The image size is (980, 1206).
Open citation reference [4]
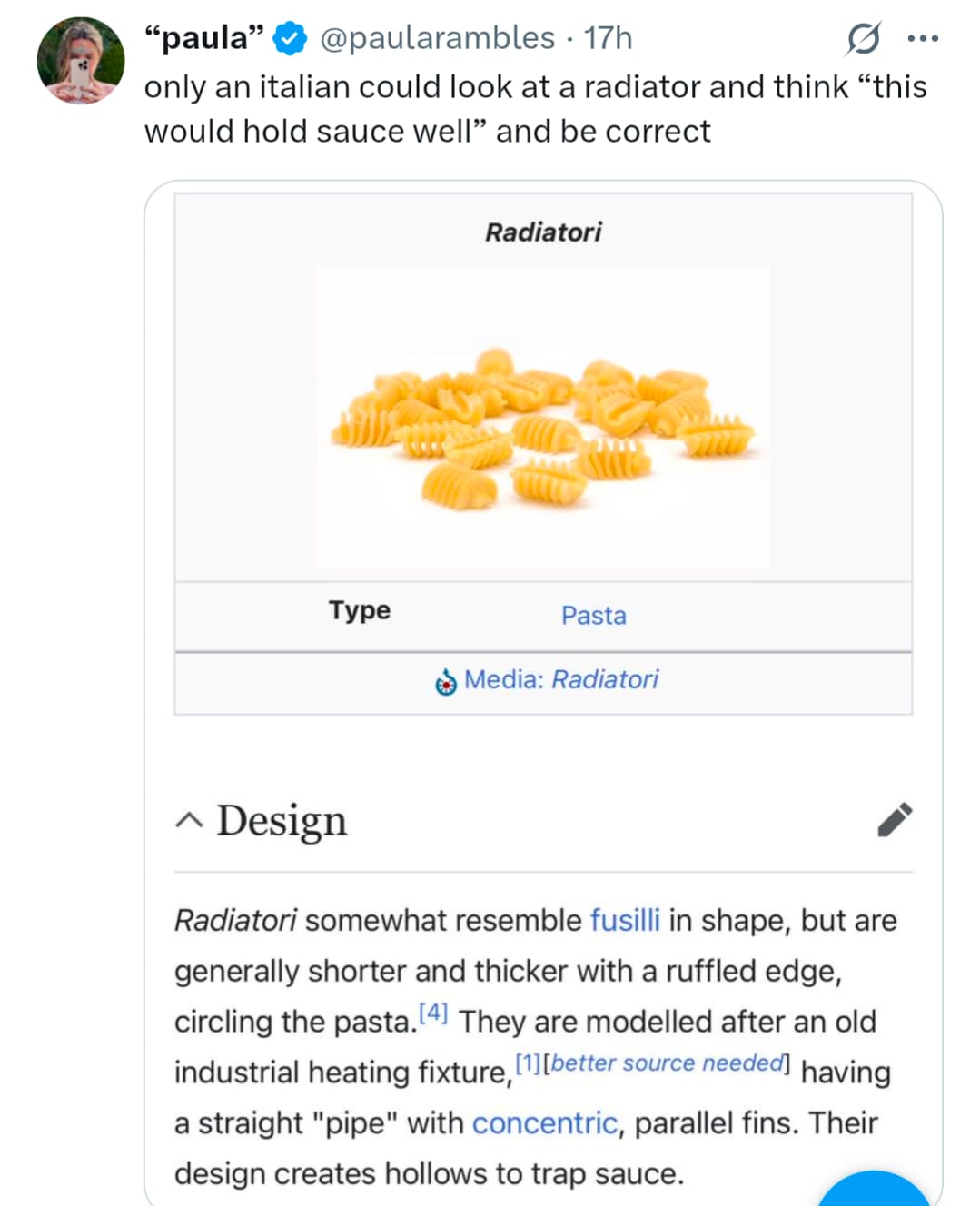coord(433,1013)
